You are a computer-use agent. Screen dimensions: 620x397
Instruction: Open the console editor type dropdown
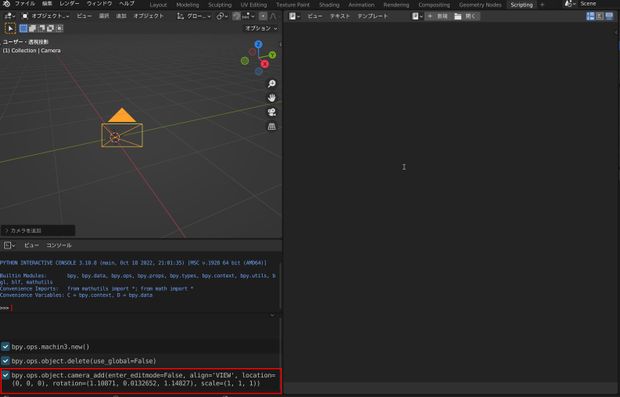(x=9, y=246)
